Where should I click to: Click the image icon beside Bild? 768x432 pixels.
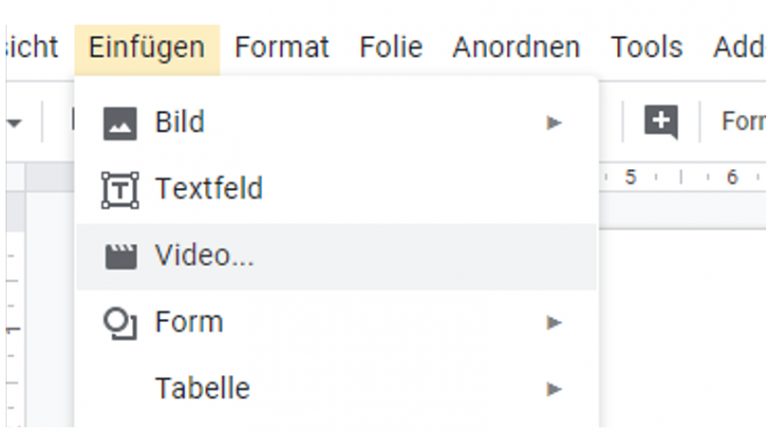tap(120, 124)
